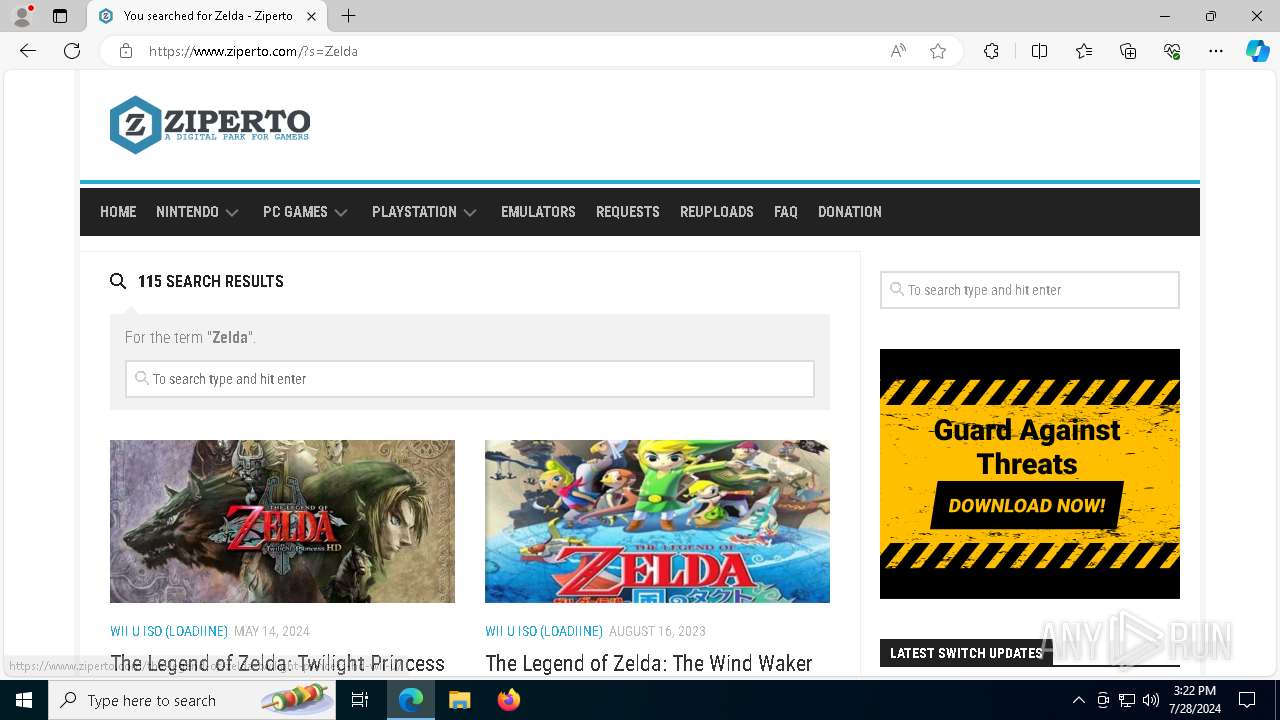This screenshot has width=1280, height=720.
Task: Go back using the browser back arrow
Action: (28, 51)
